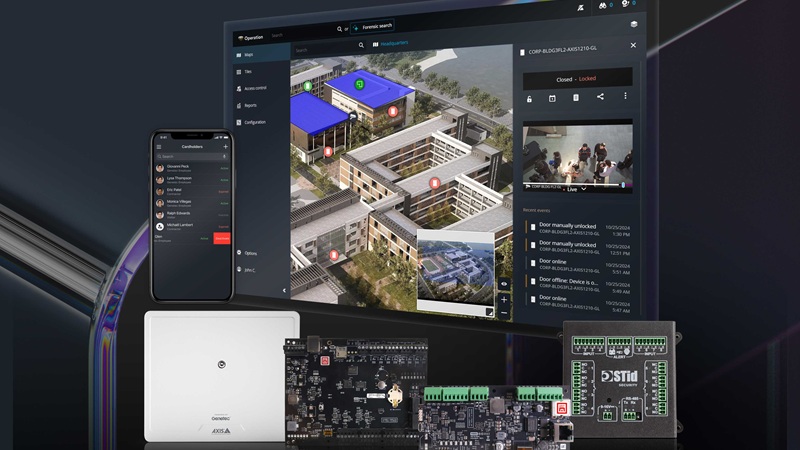The height and width of the screenshot is (450, 800).
Task: Open the Maps item in the sidebar
Action: [262, 54]
